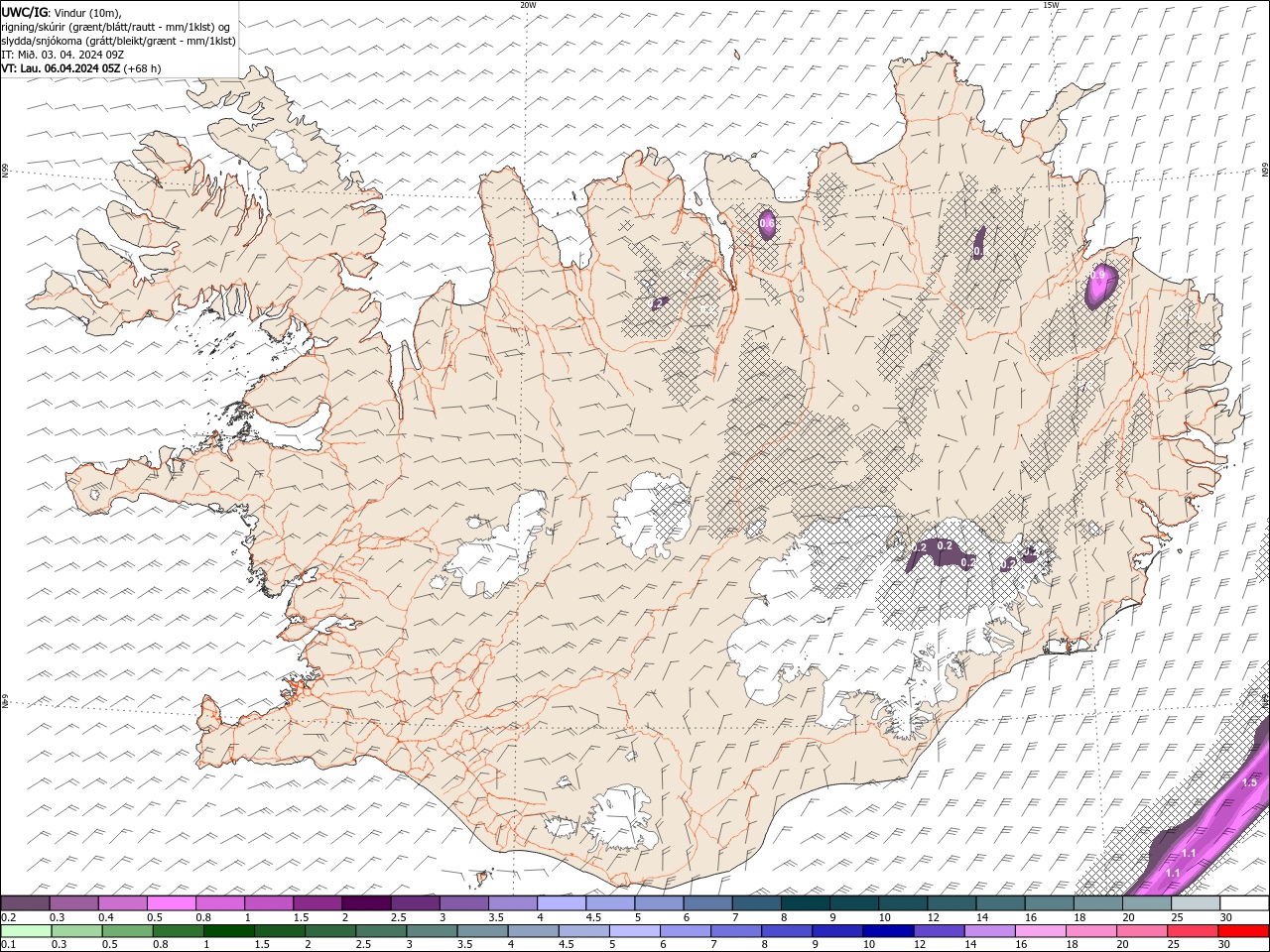This screenshot has height=952, width=1270.
Task: Click the 'slydda/snjókoma (grátt/bleikt/grænt - mm/1klst)' line
Action: tap(118, 41)
